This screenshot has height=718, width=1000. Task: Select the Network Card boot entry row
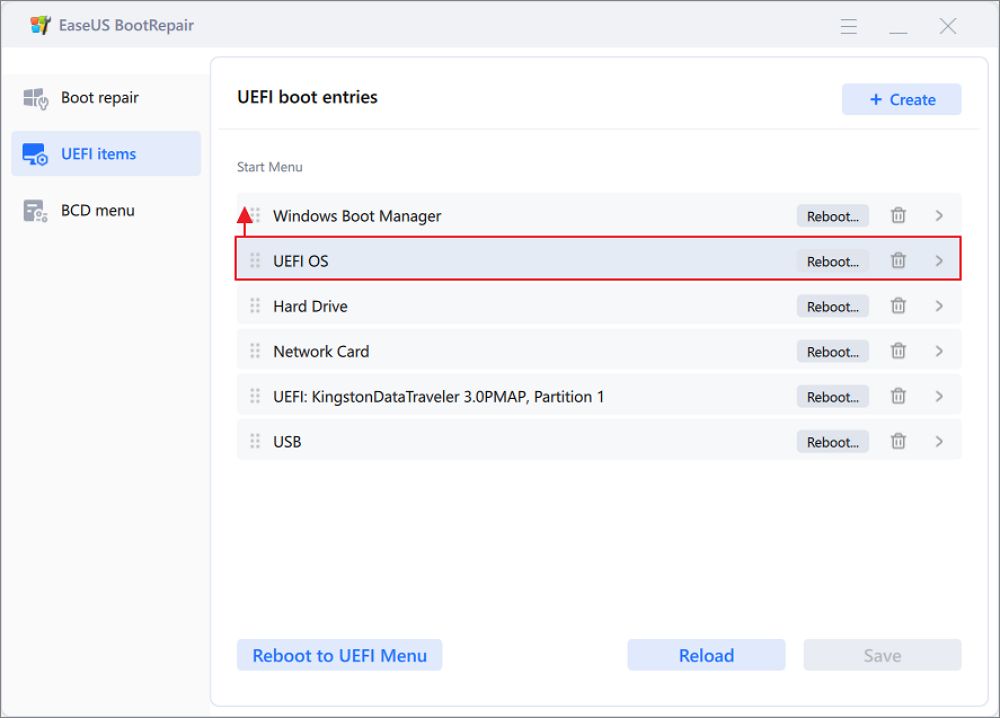[x=500, y=352]
